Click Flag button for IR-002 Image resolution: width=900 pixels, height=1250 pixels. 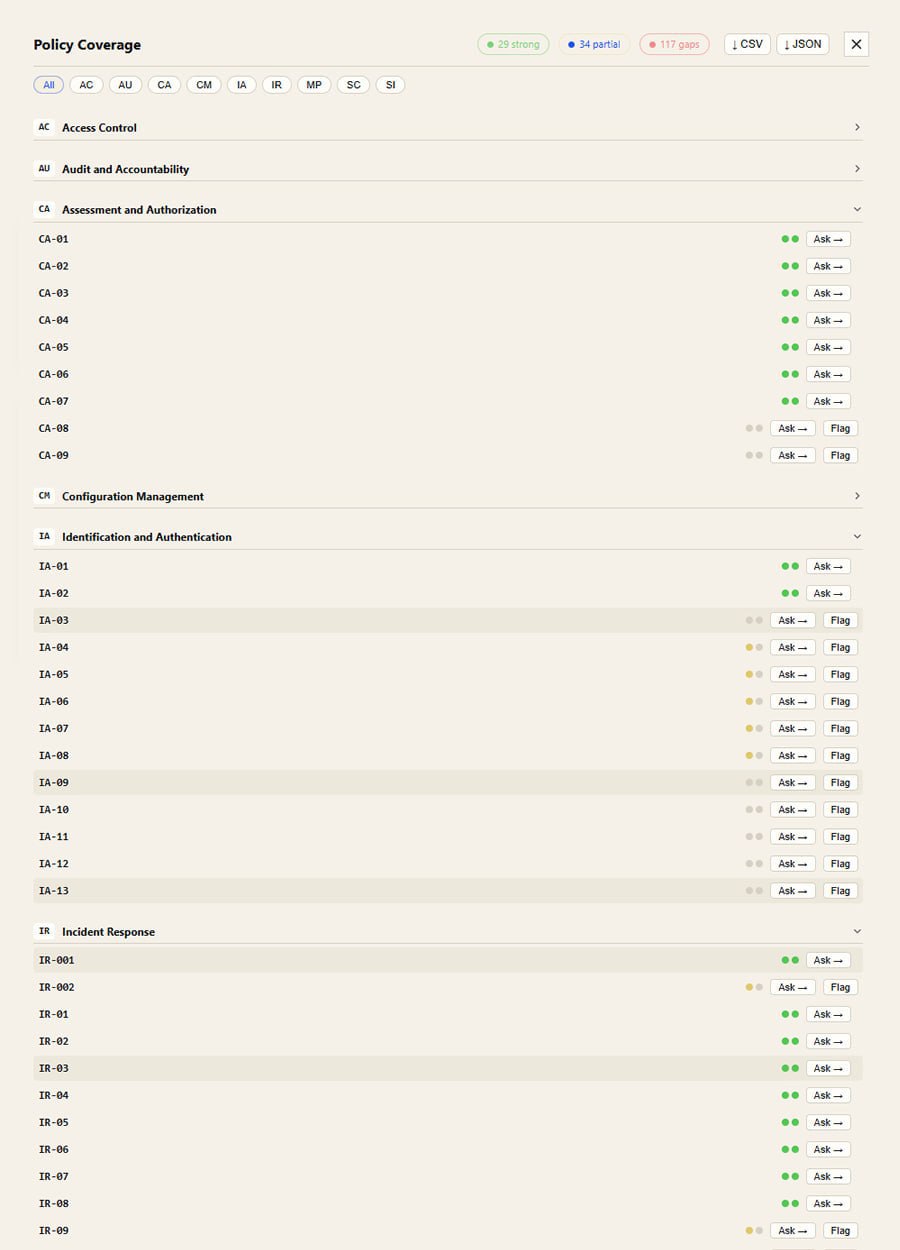(840, 987)
